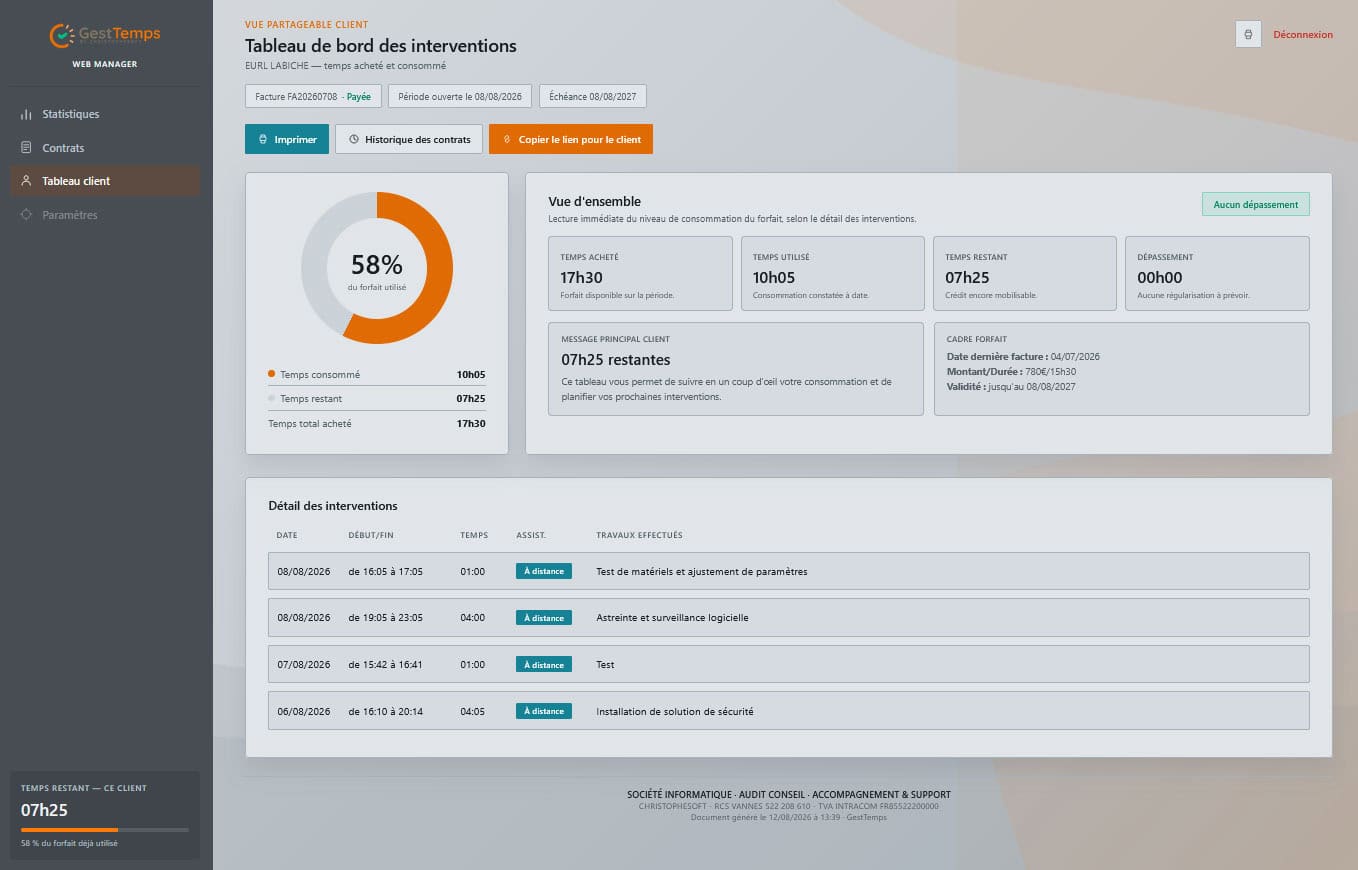This screenshot has height=870, width=1358.
Task: Click the Statistiques bar chart icon
Action: [x=27, y=114]
